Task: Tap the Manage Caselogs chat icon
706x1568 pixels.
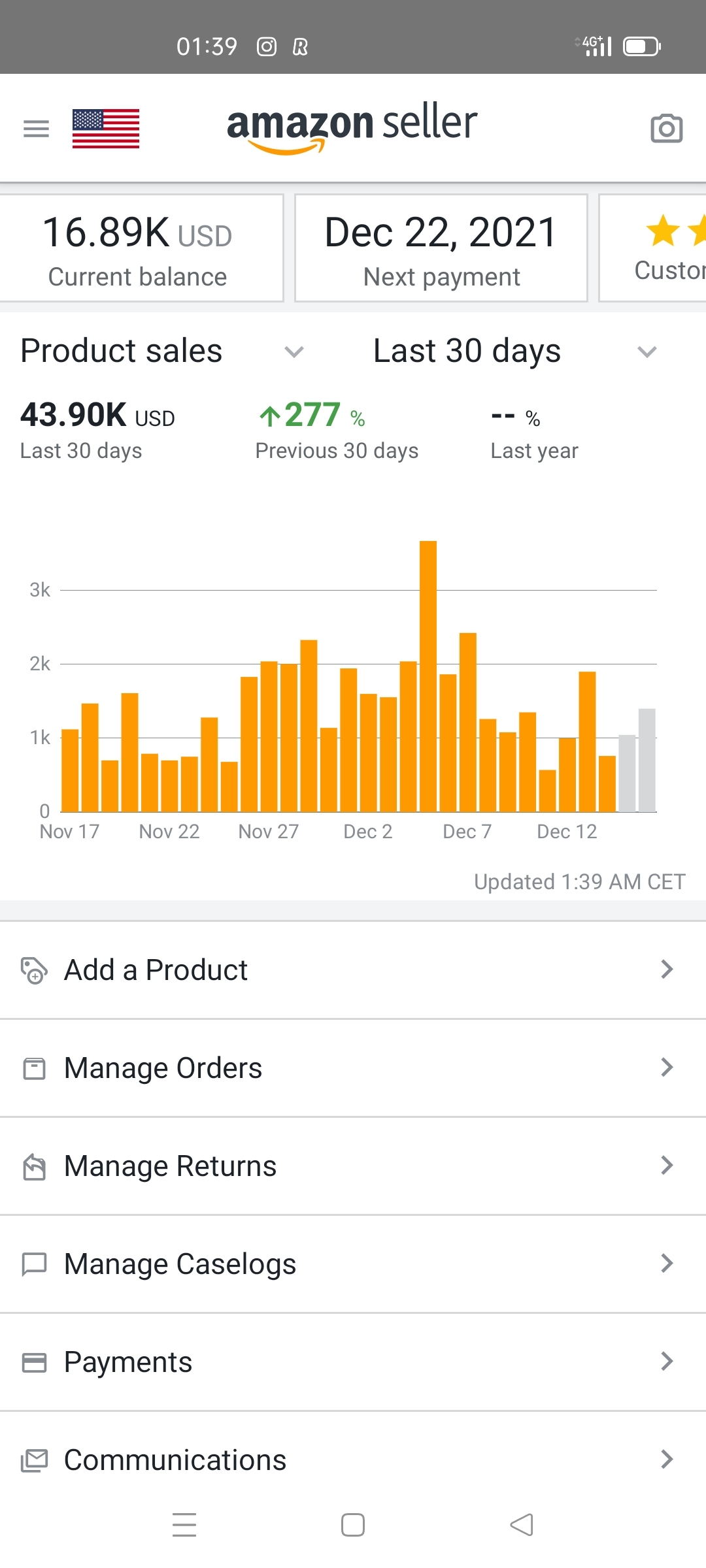Action: coord(34,1264)
